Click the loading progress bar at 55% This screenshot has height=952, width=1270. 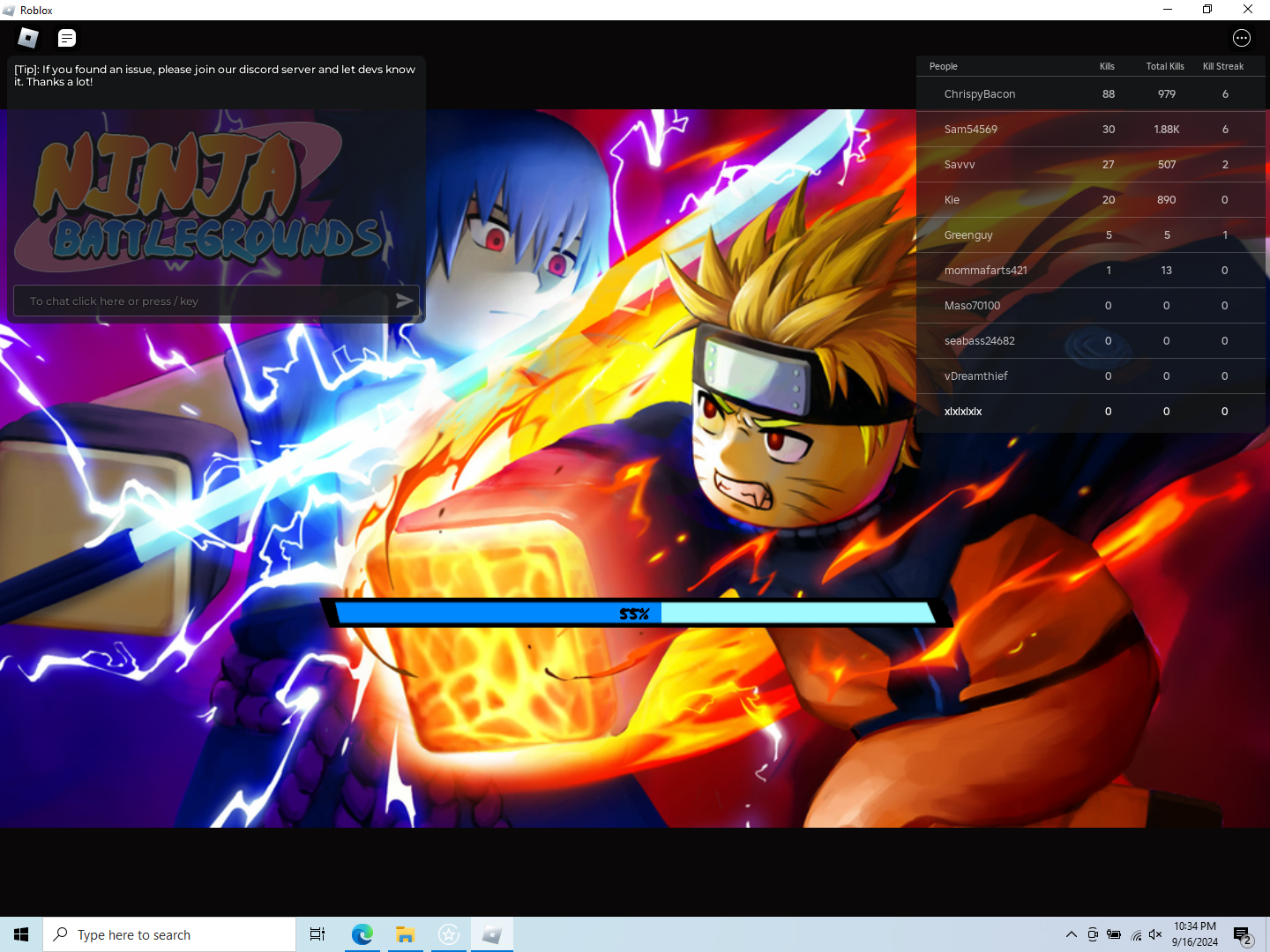pyautogui.click(x=635, y=614)
